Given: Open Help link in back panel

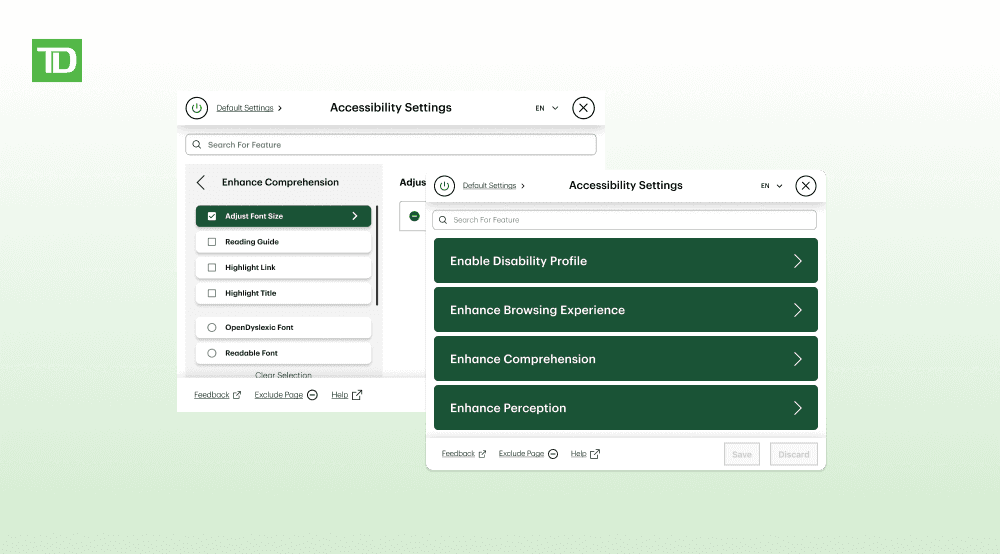Looking at the screenshot, I should click(339, 395).
